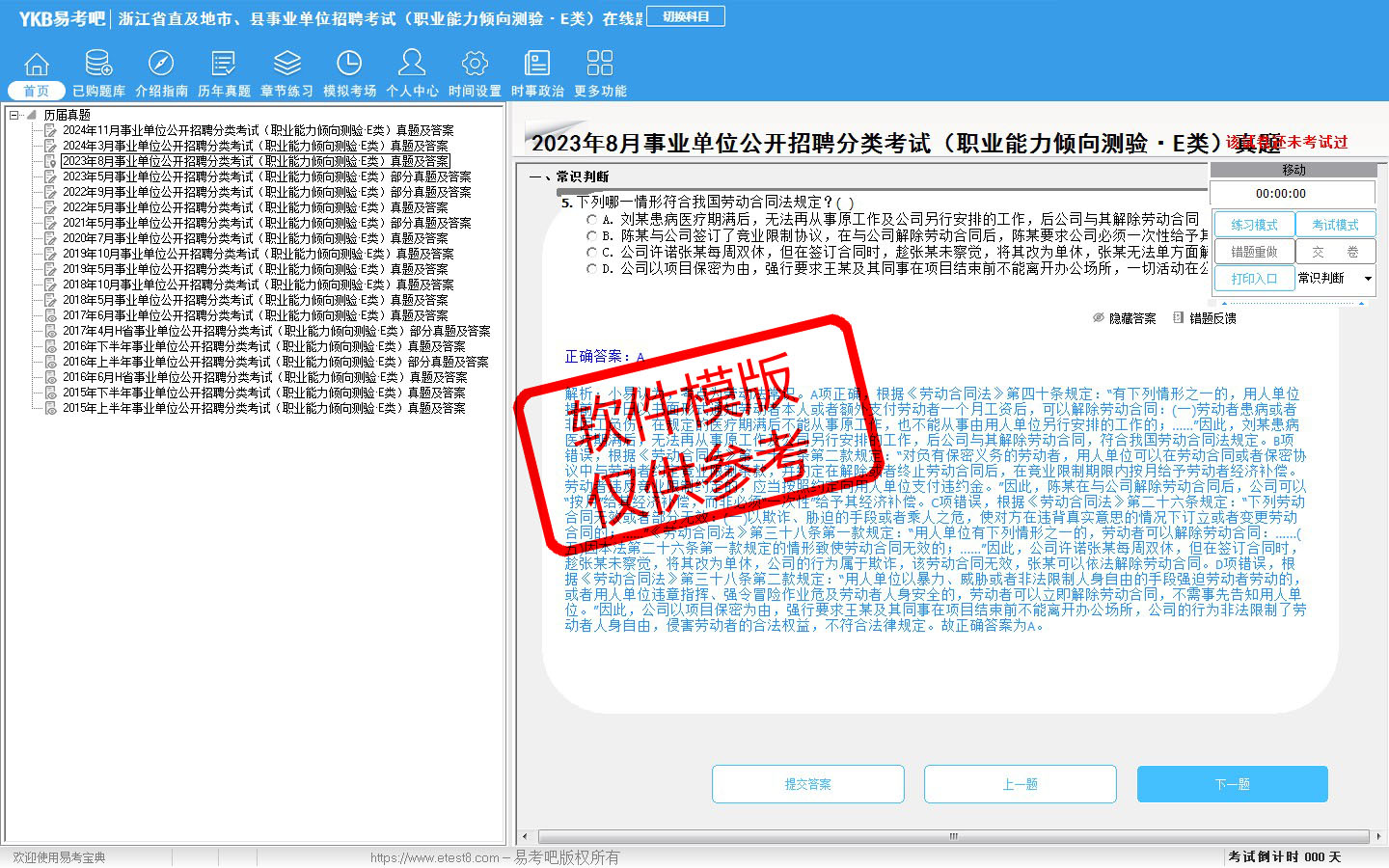Switch to 考试模式 exam mode

pos(1335,225)
